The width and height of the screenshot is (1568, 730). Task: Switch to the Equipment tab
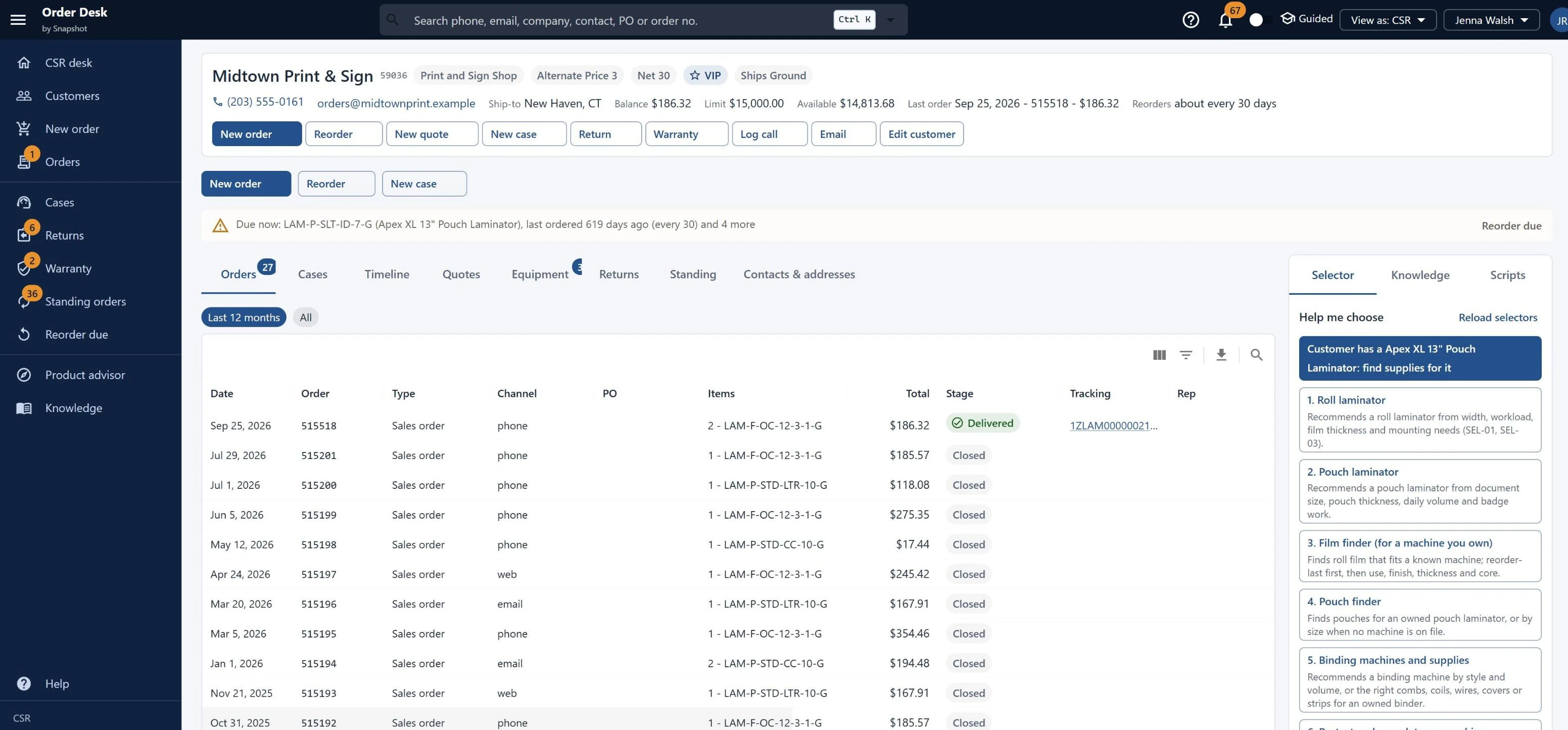coord(540,274)
